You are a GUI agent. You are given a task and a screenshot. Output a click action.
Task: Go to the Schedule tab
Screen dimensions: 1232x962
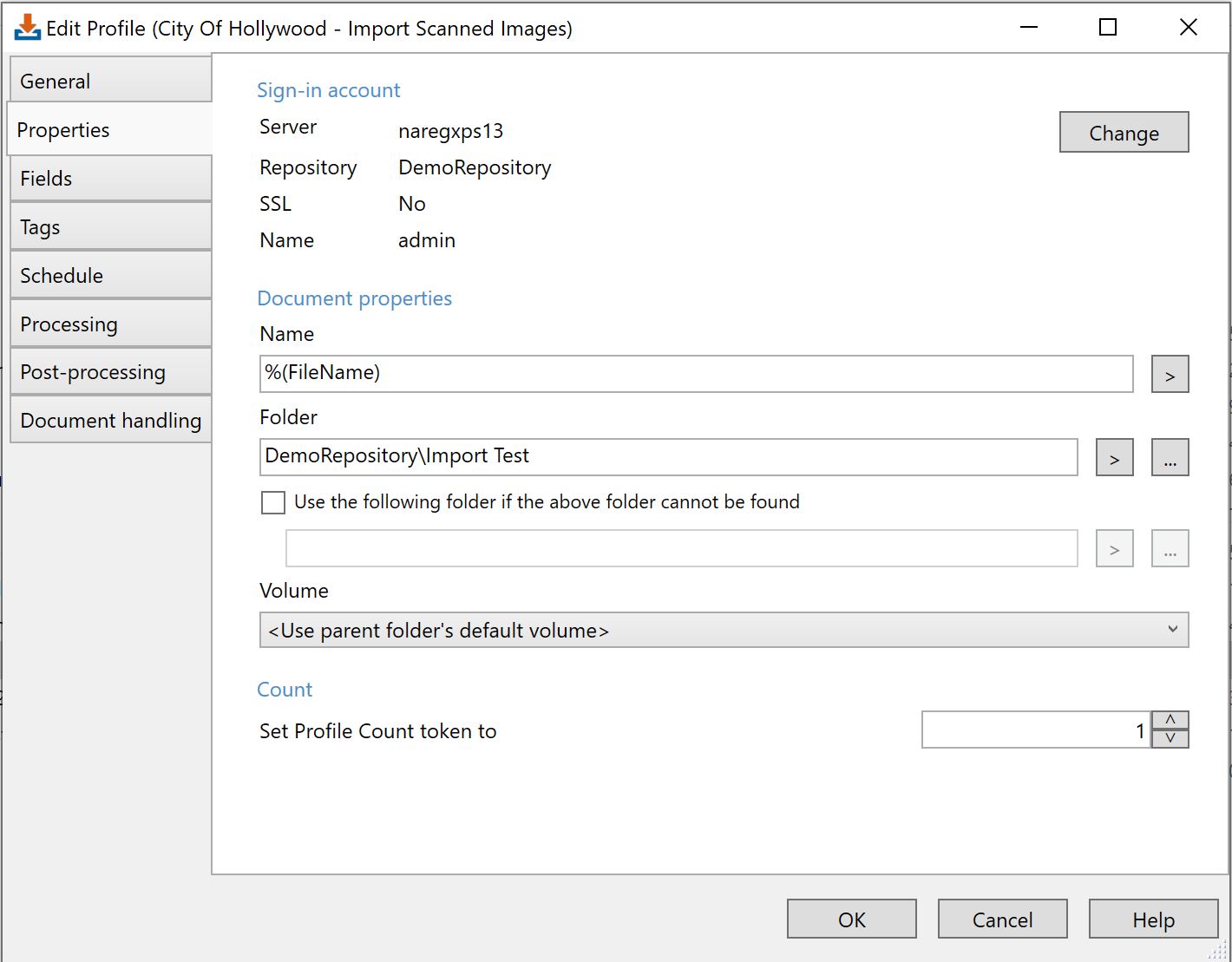point(110,276)
